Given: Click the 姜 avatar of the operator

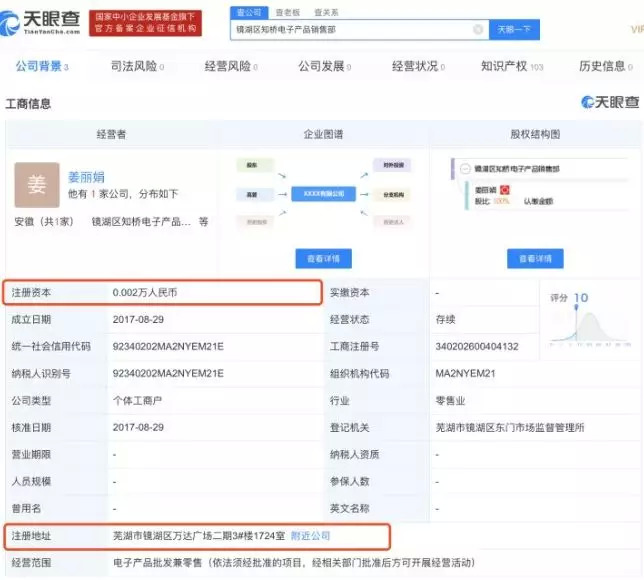Looking at the screenshot, I should [x=36, y=184].
